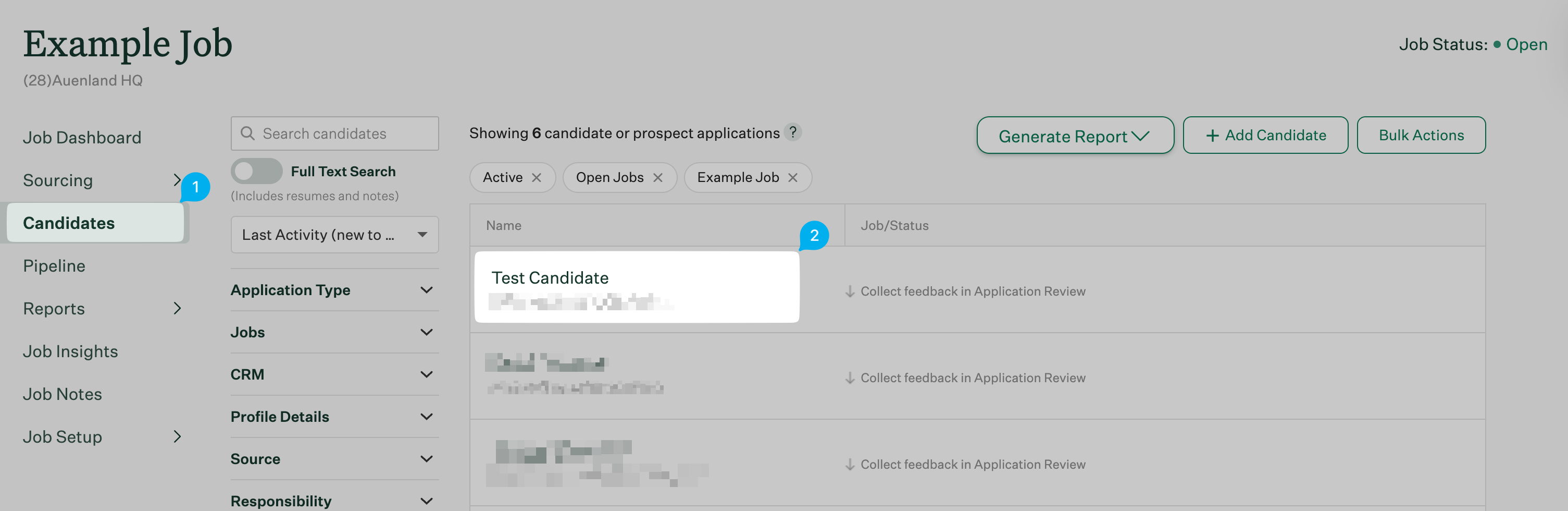This screenshot has height=511, width=1568.
Task: Toggle Full Text Search on
Action: coord(256,171)
